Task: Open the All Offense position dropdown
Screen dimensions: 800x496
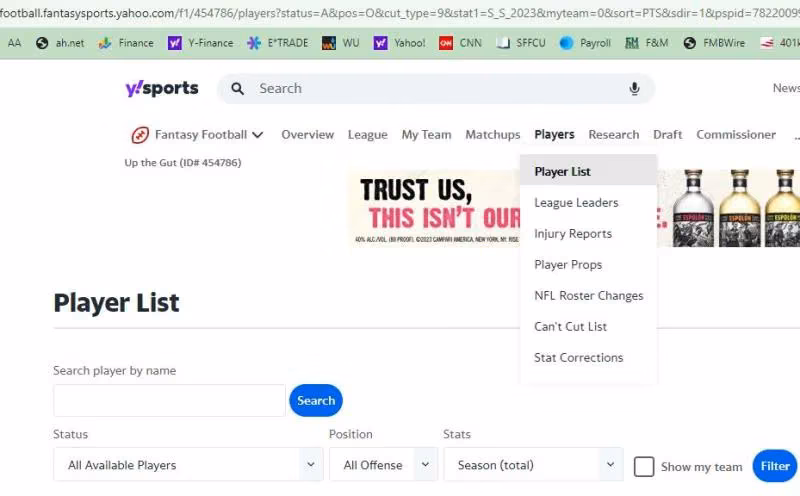Action: coord(384,464)
